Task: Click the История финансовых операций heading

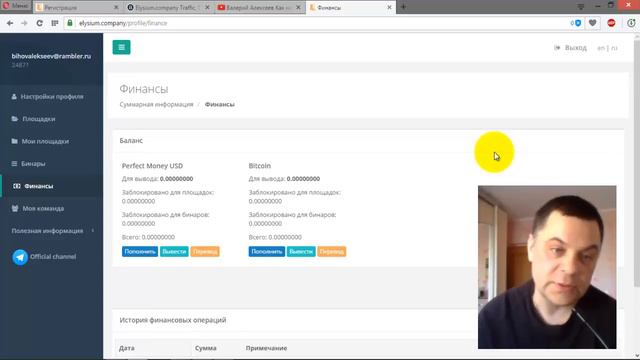Action: pyautogui.click(x=173, y=320)
